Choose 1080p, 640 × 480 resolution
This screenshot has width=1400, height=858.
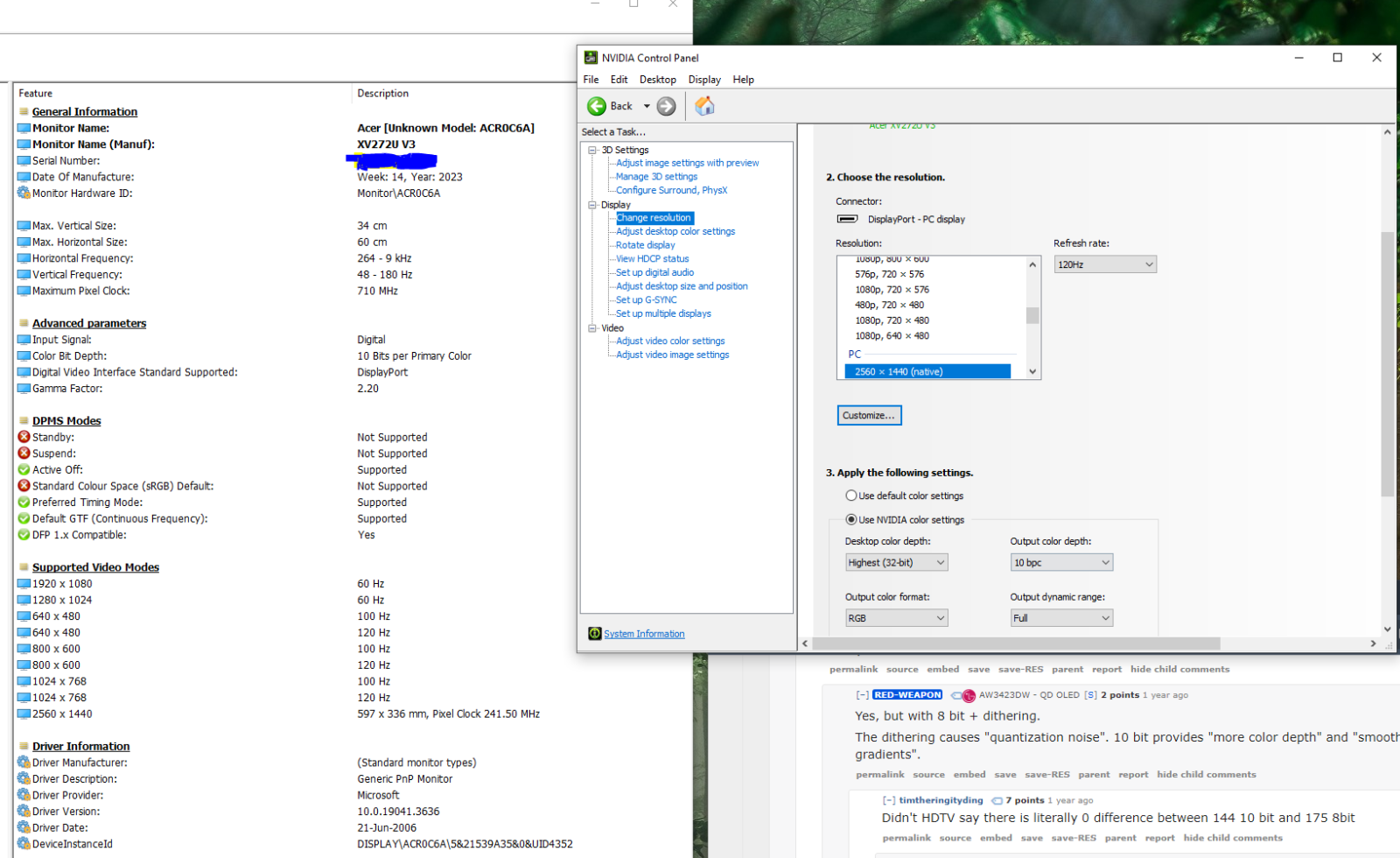(892, 336)
